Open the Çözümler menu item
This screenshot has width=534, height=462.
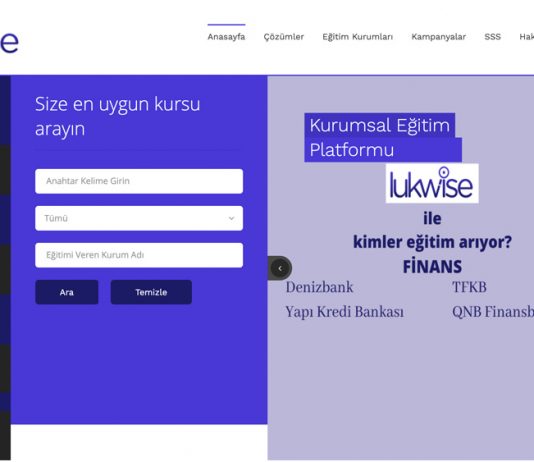point(284,37)
